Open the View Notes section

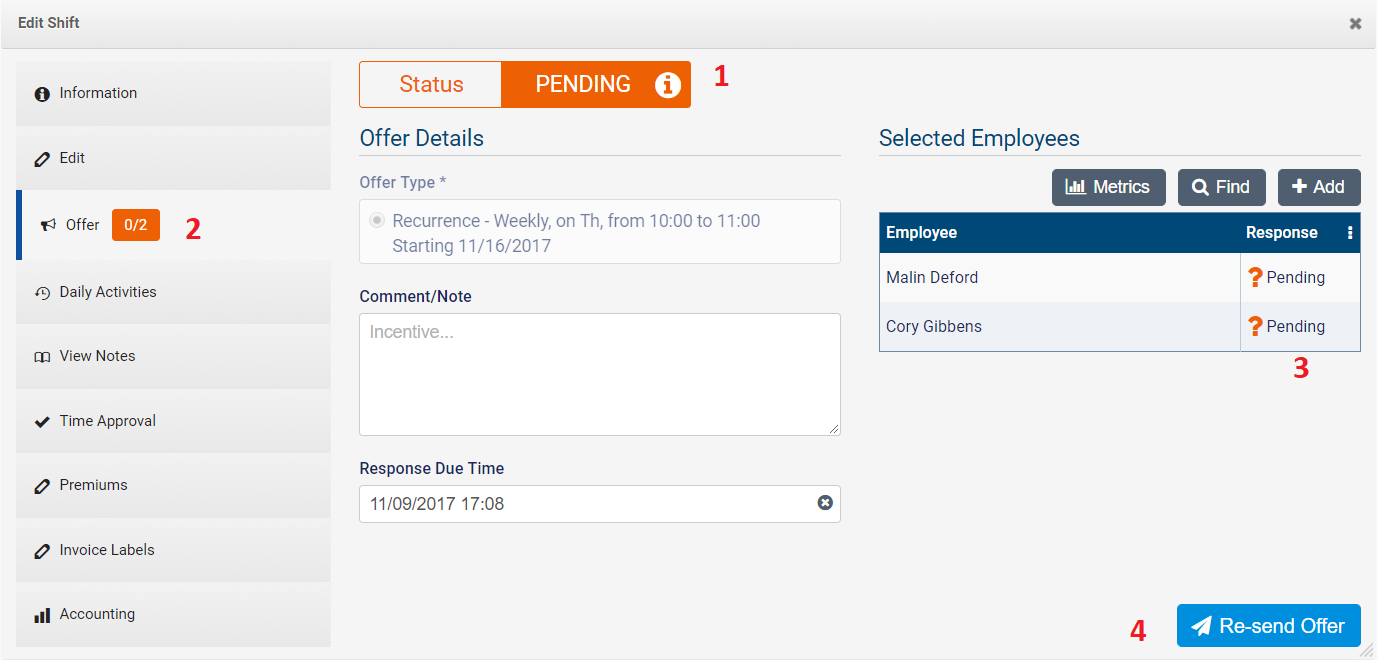click(97, 356)
